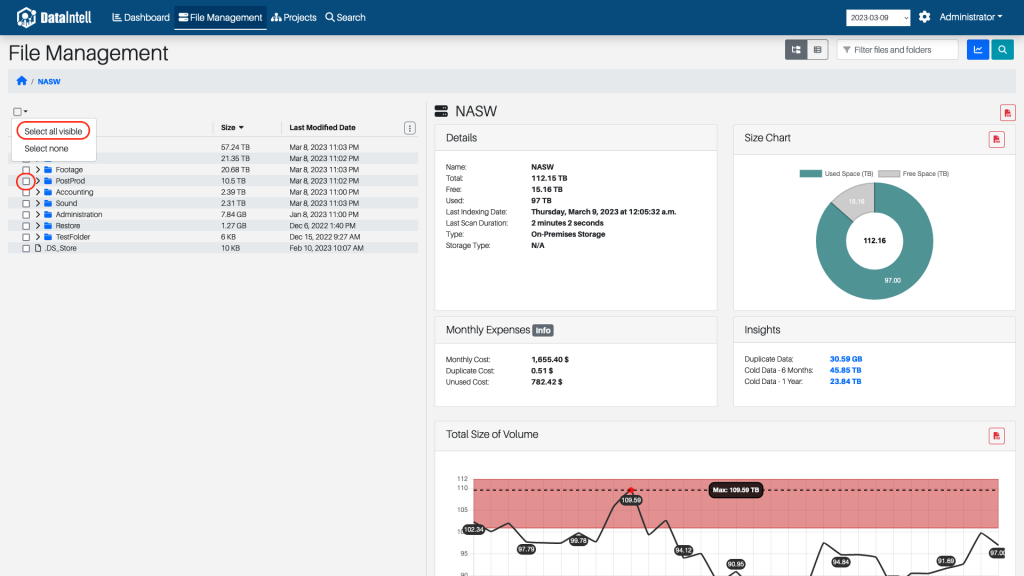1024x576 pixels.
Task: Open the date selector showing 2023-03-09
Action: point(878,18)
